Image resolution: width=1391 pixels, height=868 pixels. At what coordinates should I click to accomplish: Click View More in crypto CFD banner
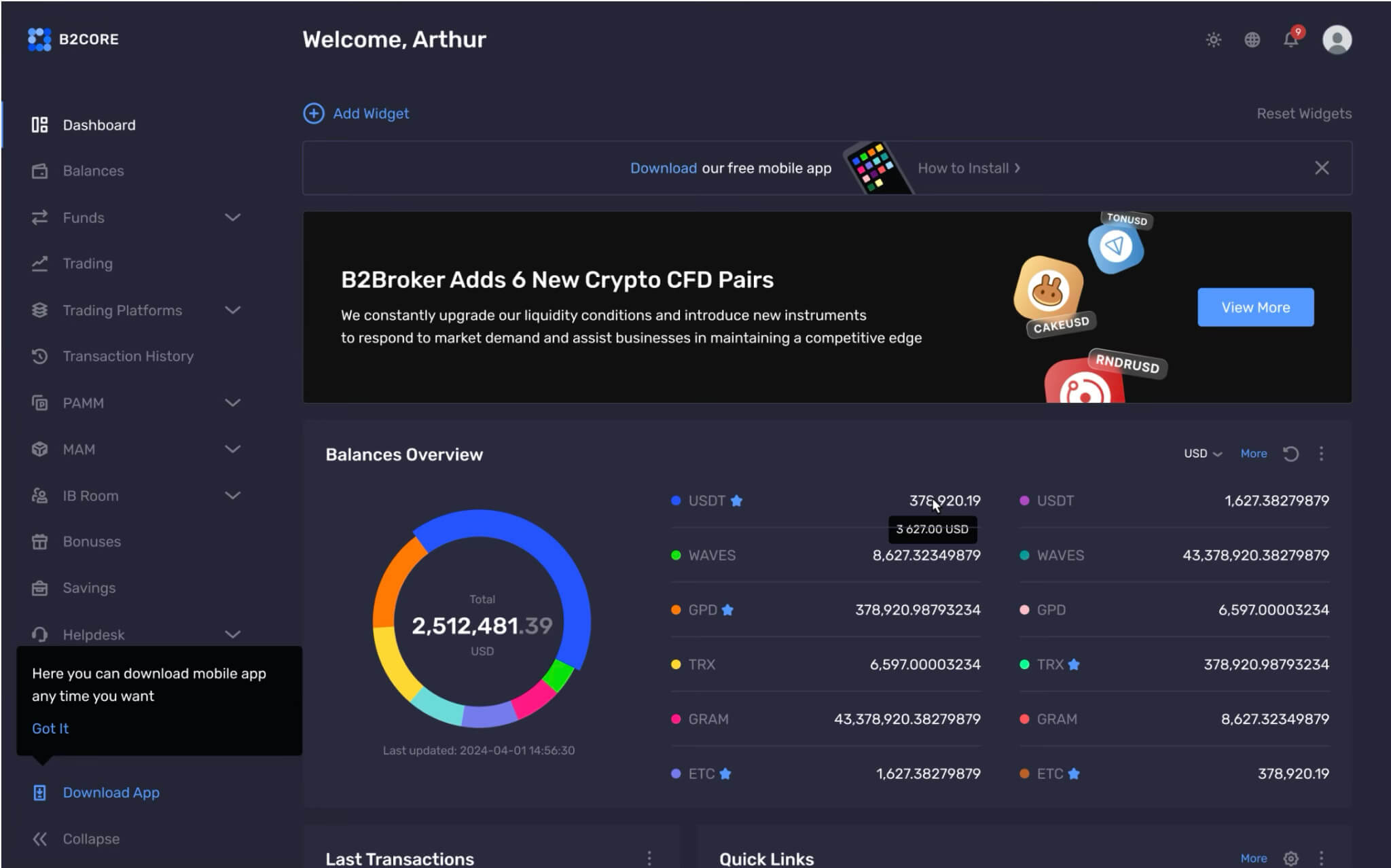[1256, 307]
